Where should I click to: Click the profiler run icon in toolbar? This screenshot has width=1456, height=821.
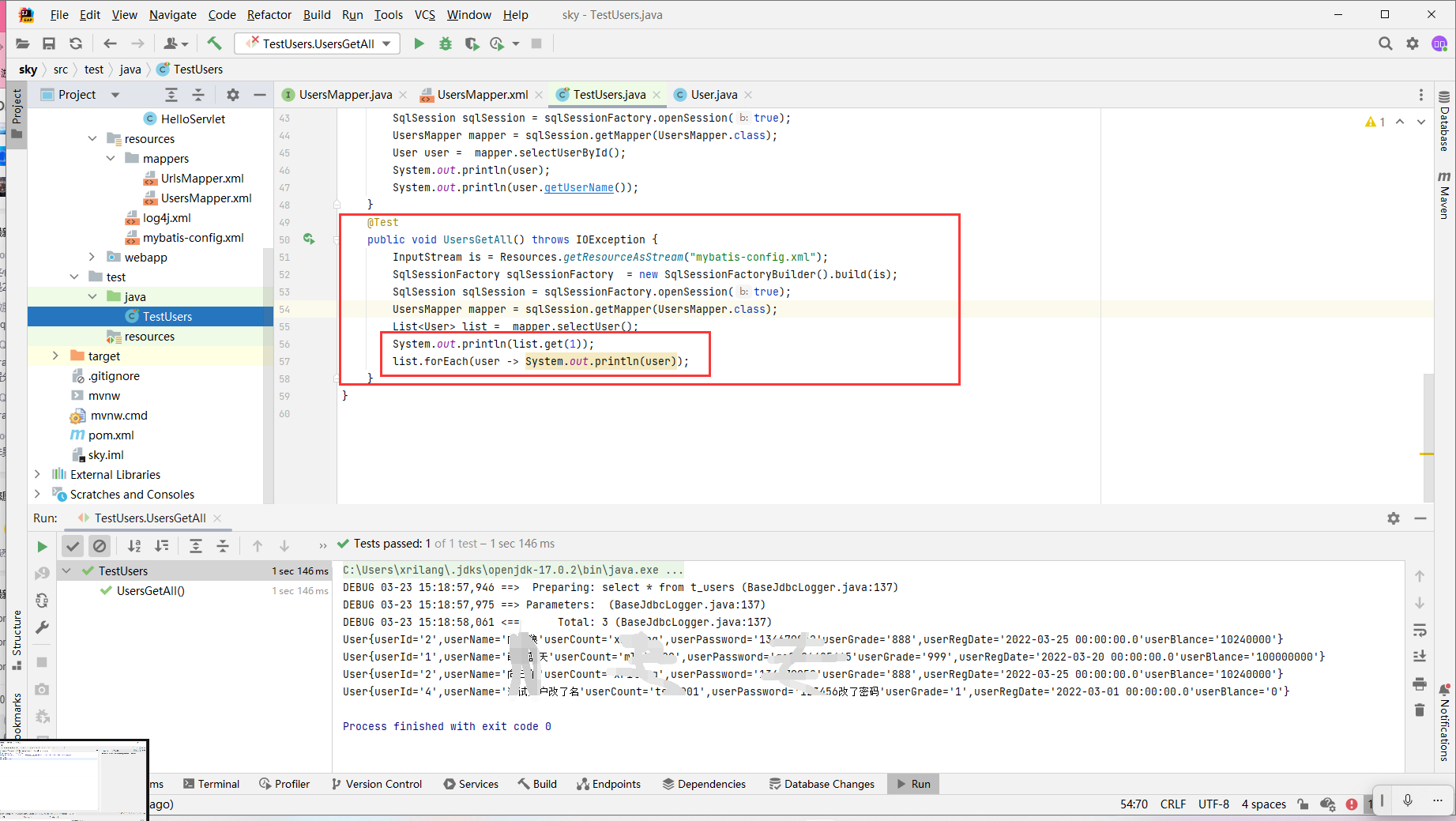pyautogui.click(x=497, y=43)
